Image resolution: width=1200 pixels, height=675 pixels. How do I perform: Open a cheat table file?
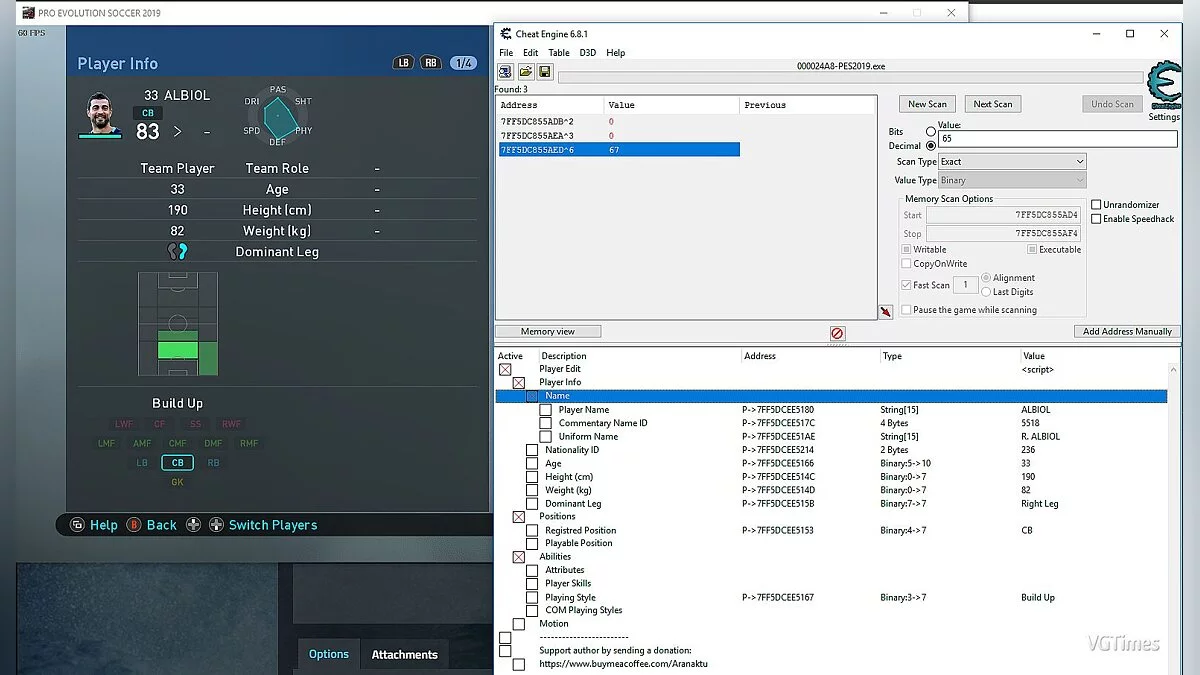pyautogui.click(x=525, y=71)
